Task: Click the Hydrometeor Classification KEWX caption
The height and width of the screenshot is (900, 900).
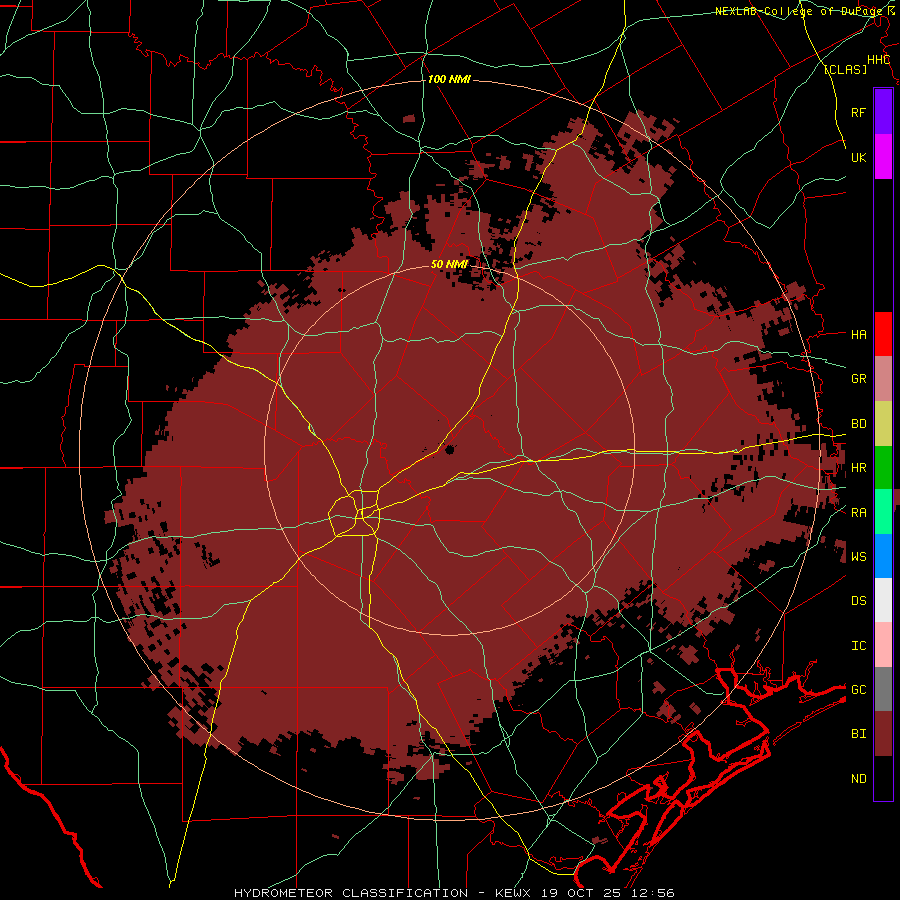Action: 454,893
